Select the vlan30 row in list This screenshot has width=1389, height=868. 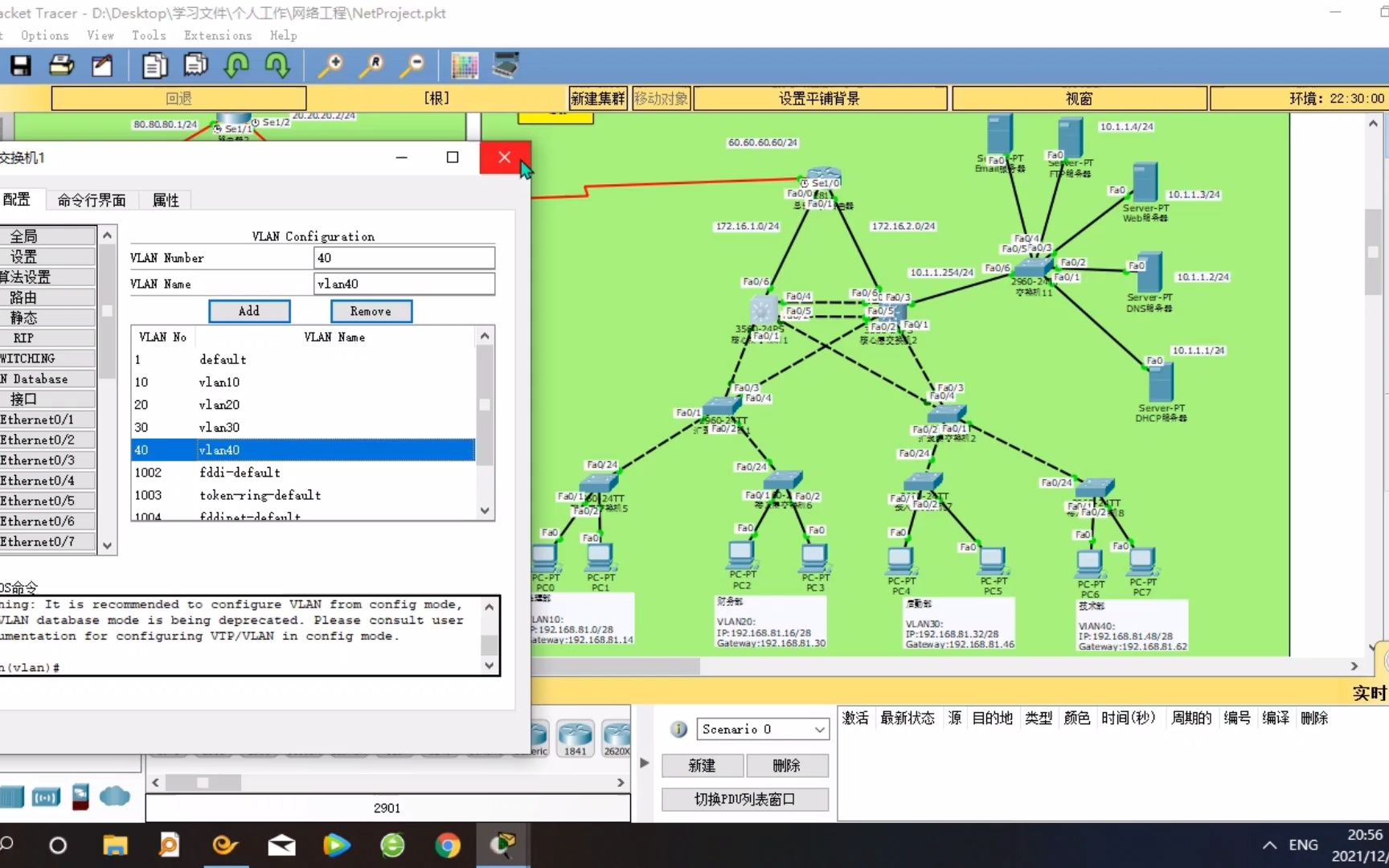tap(303, 427)
